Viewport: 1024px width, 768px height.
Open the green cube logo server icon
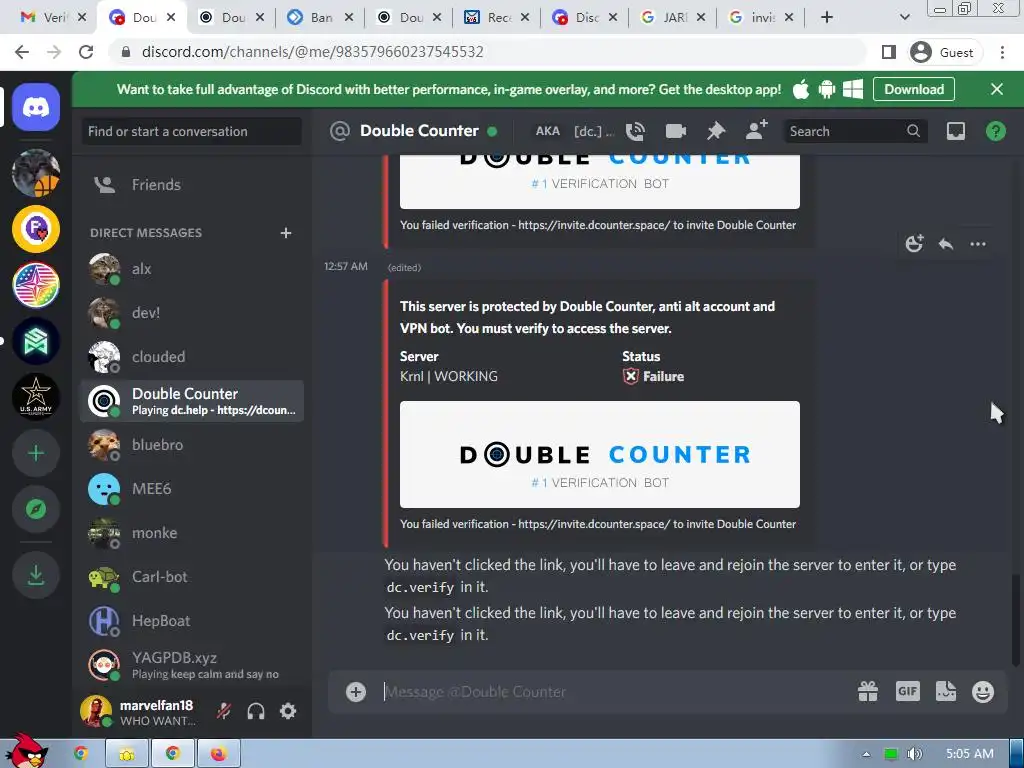tap(36, 341)
